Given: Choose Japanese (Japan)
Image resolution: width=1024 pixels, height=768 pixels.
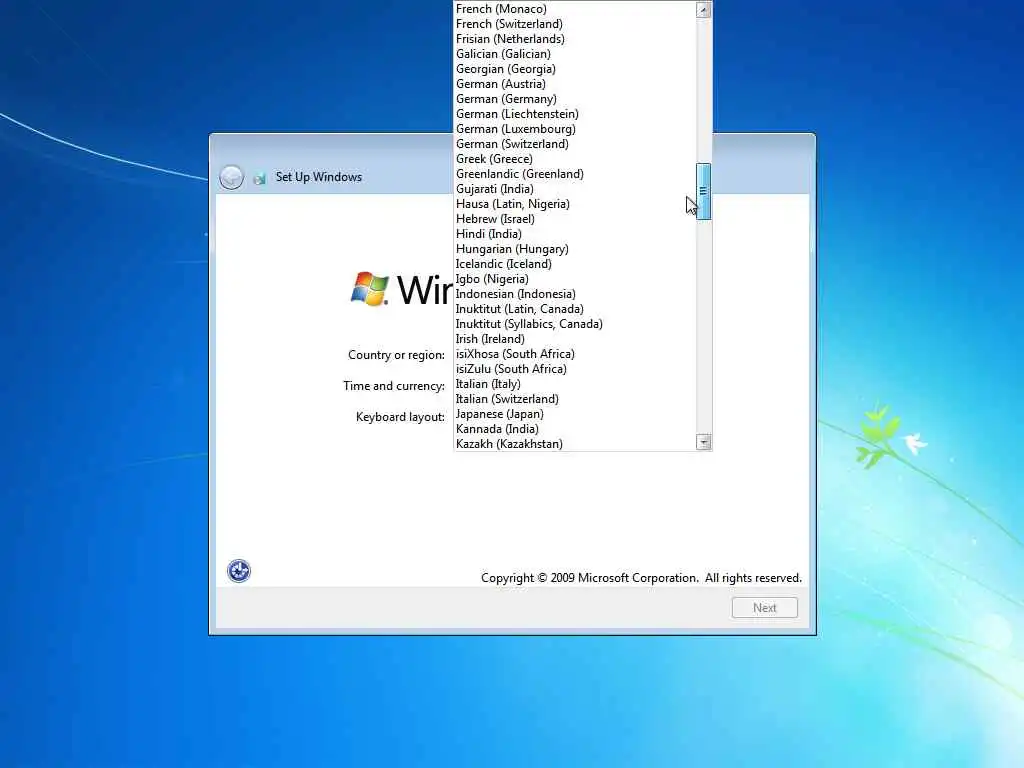Looking at the screenshot, I should [575, 414].
